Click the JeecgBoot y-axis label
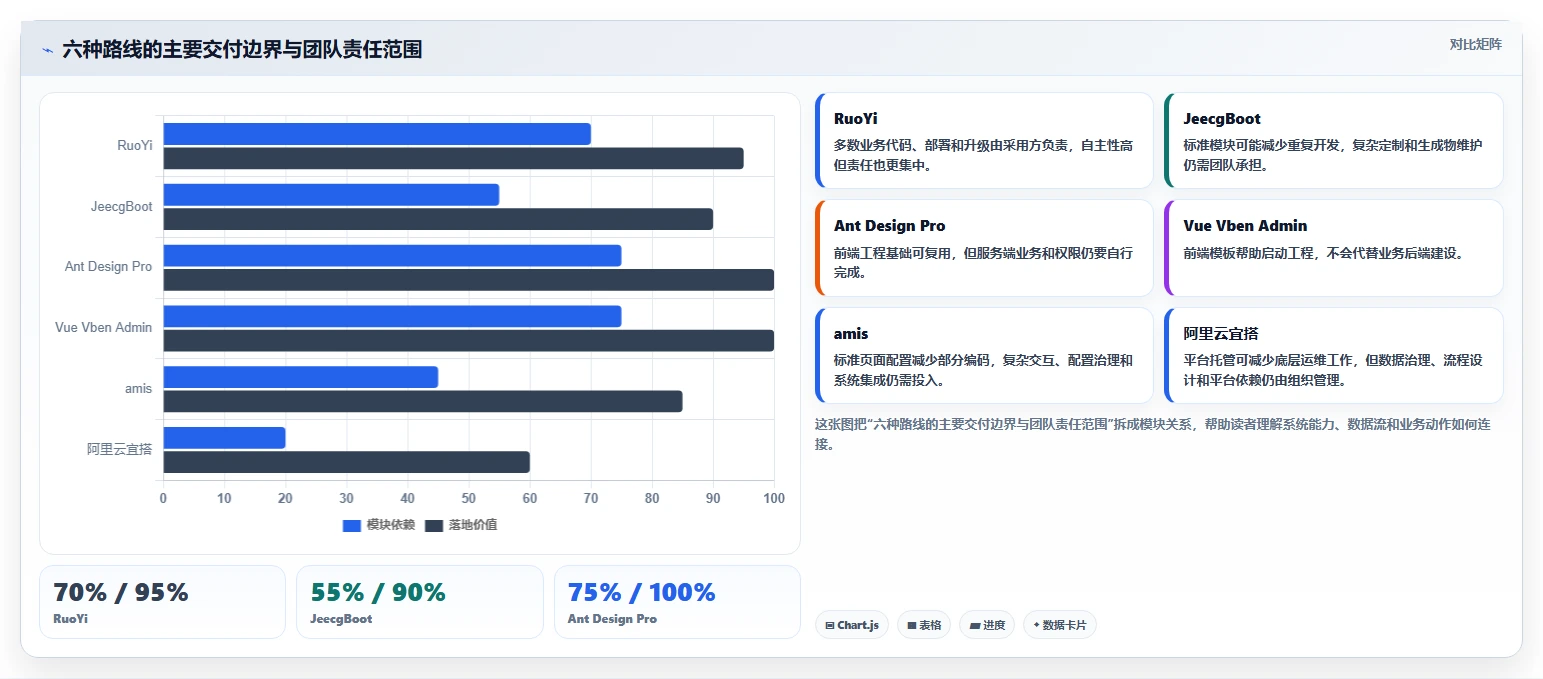This screenshot has width=1543, height=679. [122, 207]
